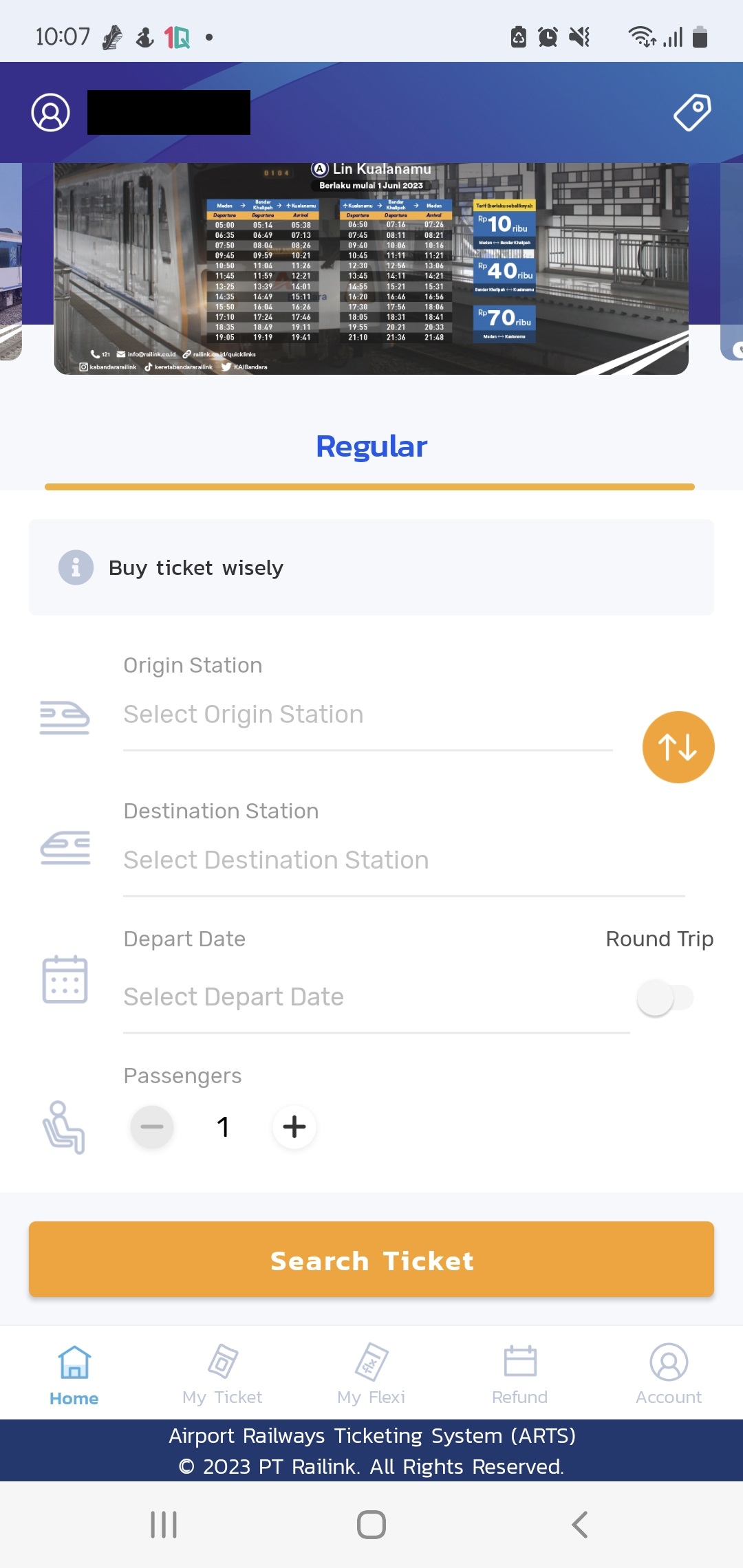Open My Ticket tab
743x1568 pixels.
pyautogui.click(x=222, y=1374)
